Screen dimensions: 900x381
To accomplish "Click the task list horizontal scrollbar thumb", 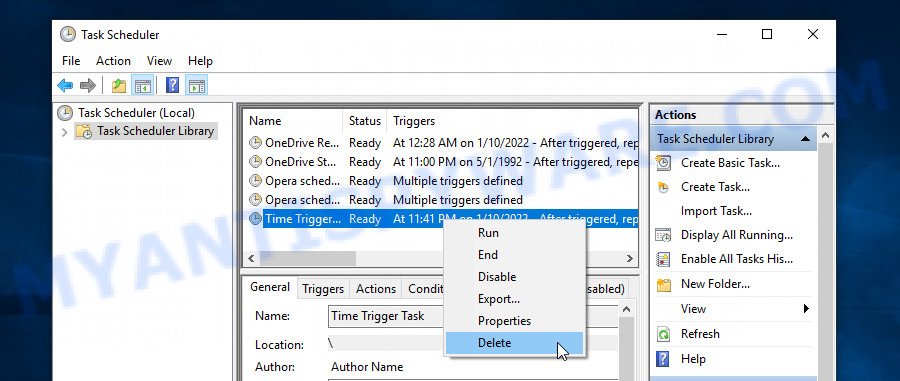I will coord(308,259).
